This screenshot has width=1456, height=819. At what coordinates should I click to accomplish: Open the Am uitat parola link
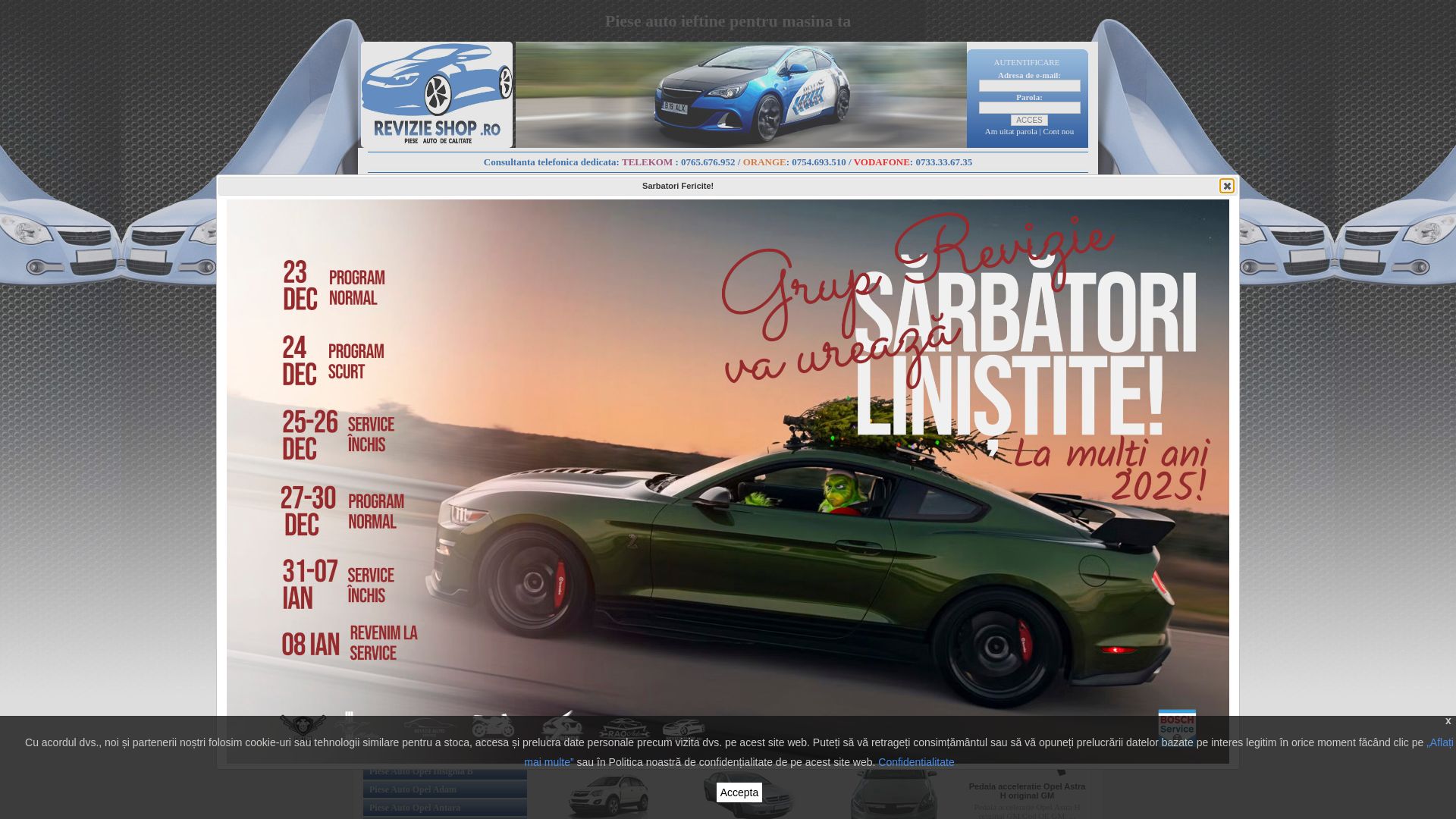click(x=1011, y=132)
